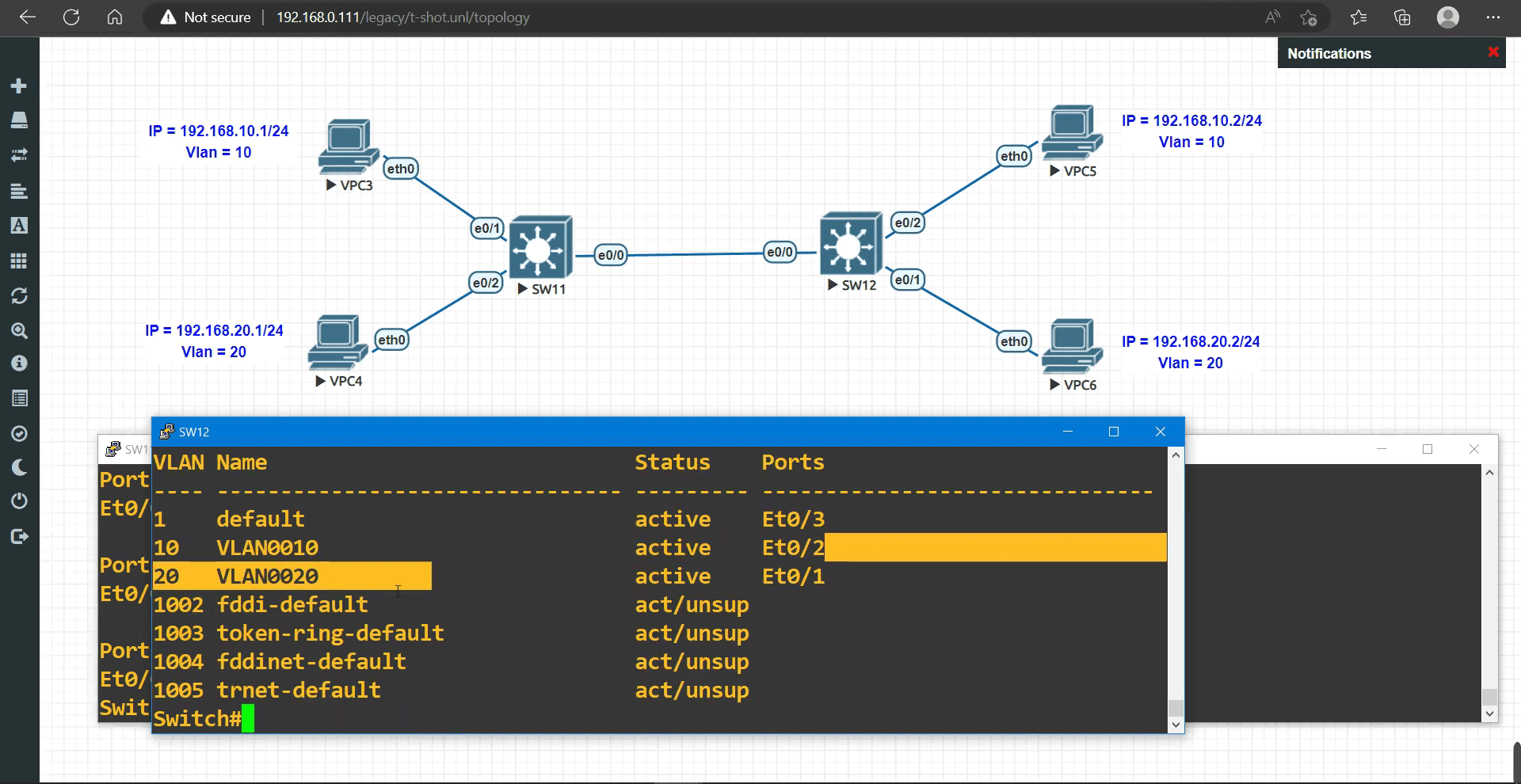Open Lab details sidebar icon

[19, 398]
